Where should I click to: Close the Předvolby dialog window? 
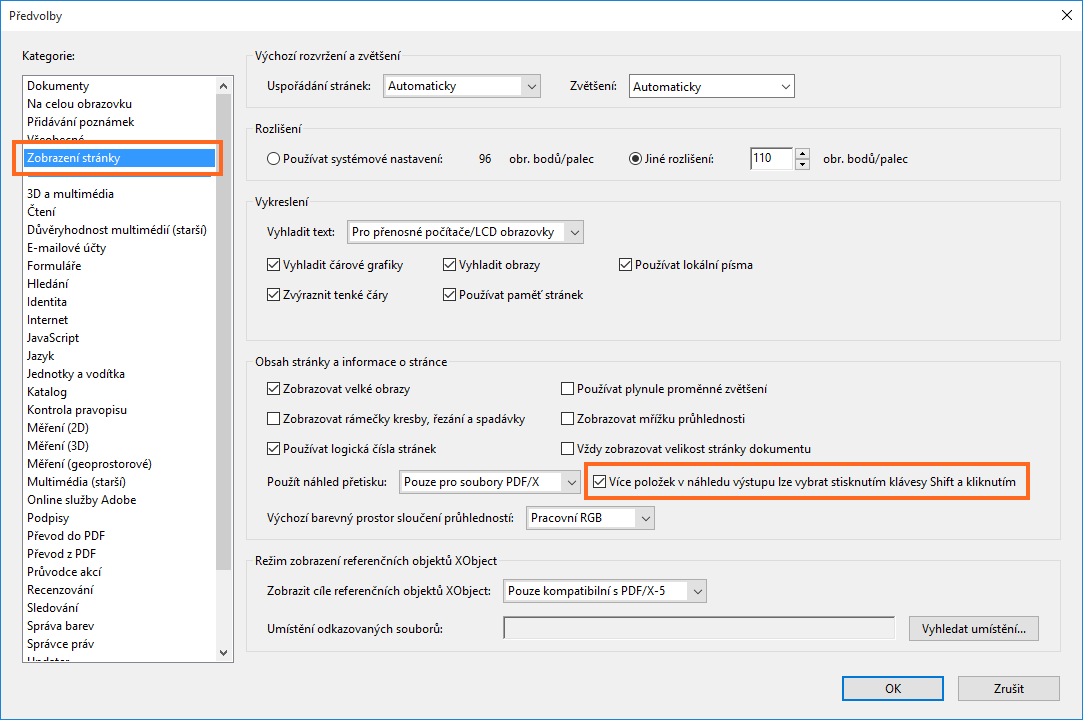tap(1066, 15)
